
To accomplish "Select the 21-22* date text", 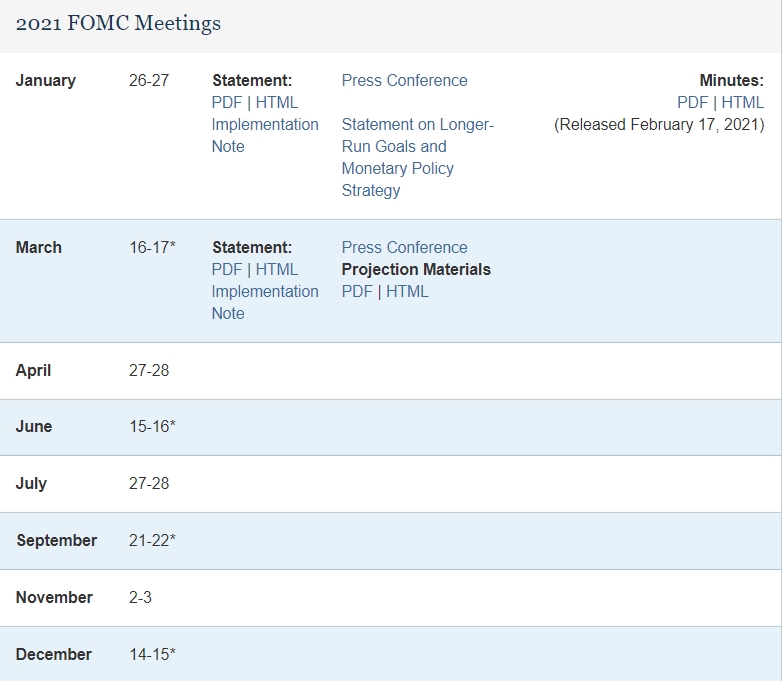I will (153, 540).
